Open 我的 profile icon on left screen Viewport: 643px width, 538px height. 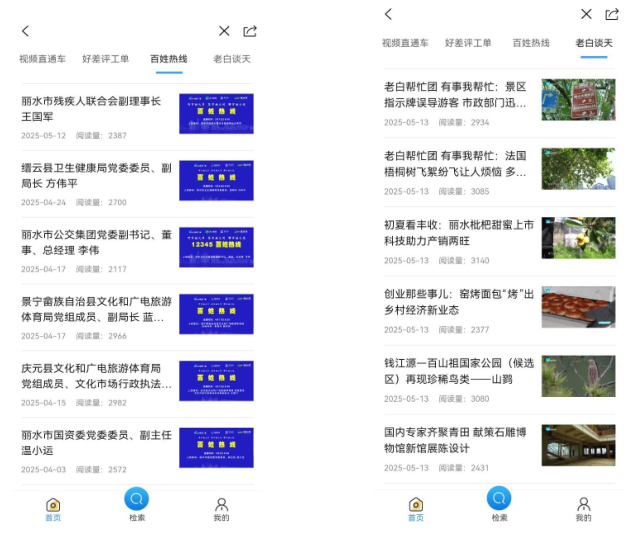[221, 510]
